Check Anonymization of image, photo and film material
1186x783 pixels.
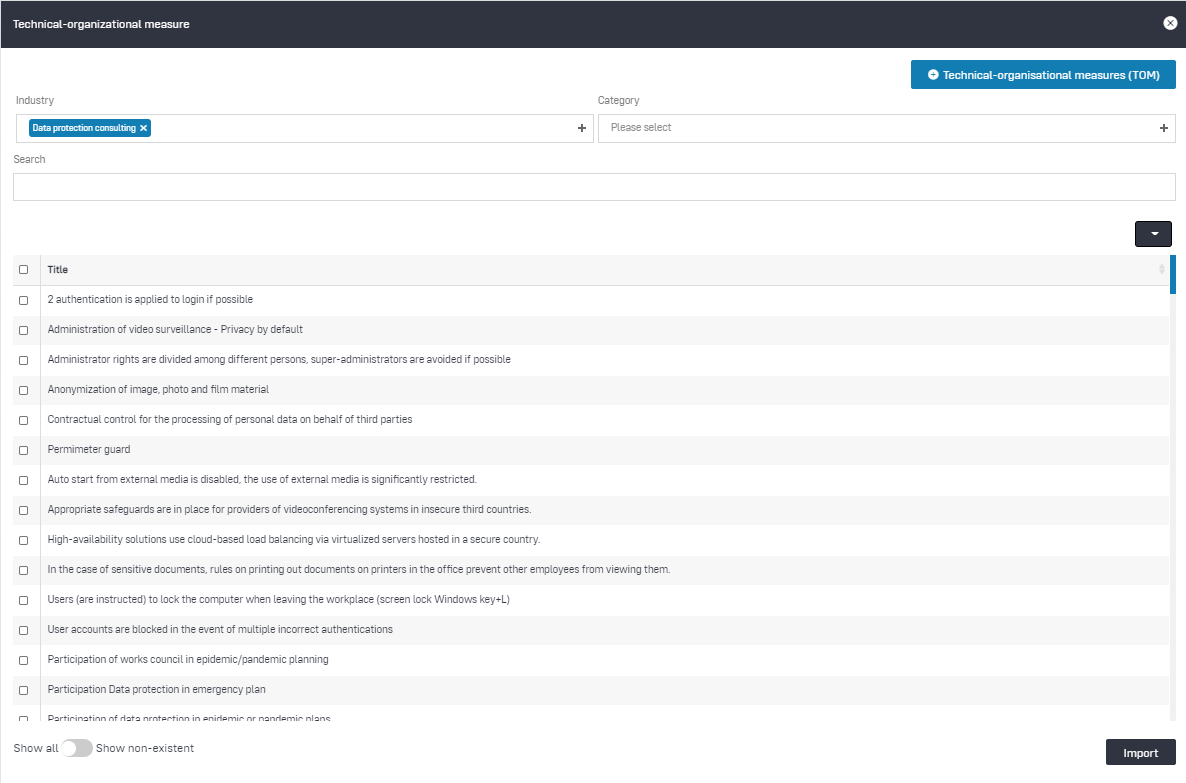click(24, 390)
